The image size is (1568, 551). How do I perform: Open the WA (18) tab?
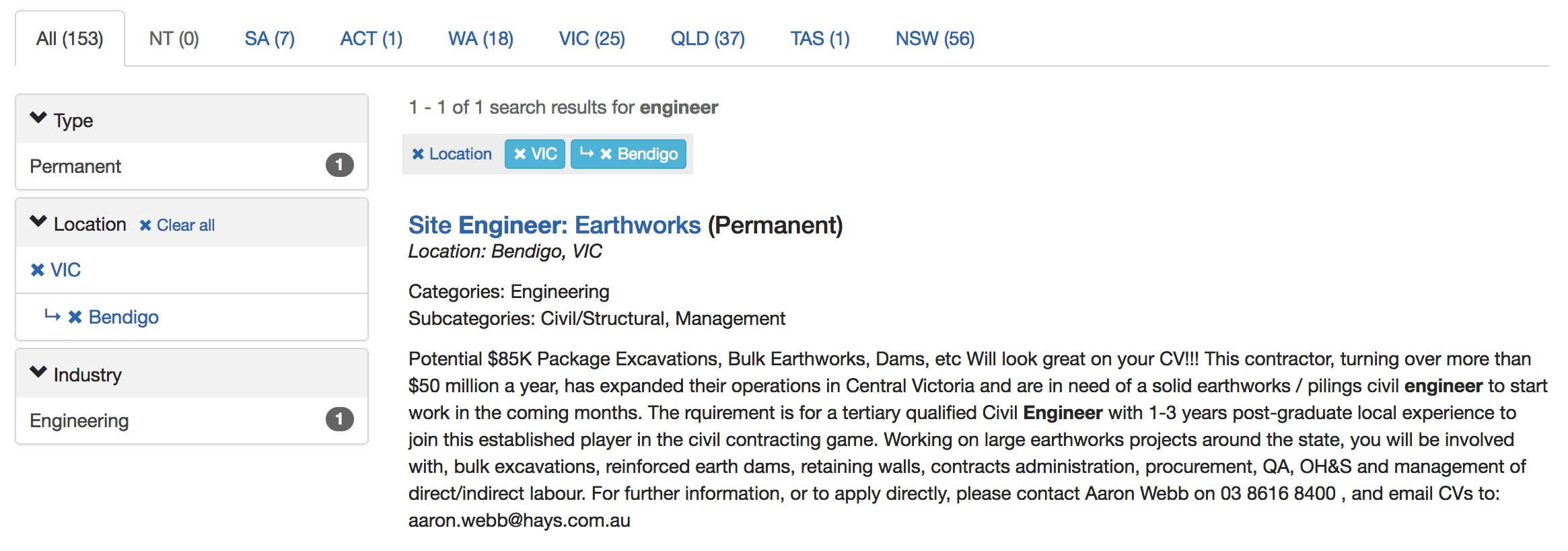(x=480, y=39)
